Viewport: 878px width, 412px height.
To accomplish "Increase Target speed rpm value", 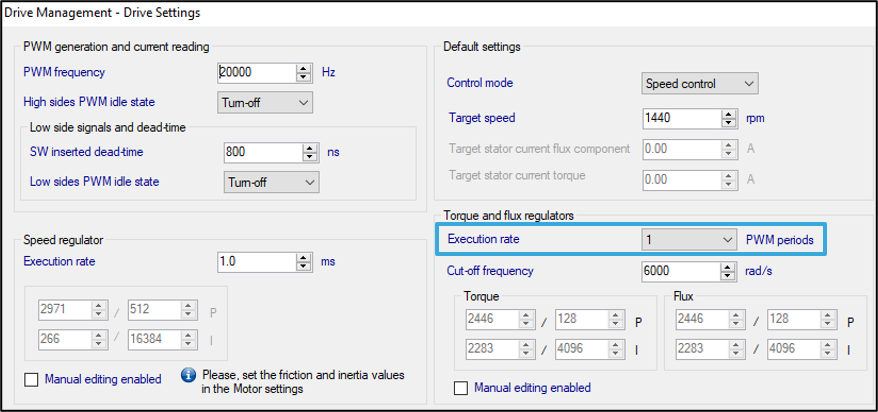I will pos(728,114).
